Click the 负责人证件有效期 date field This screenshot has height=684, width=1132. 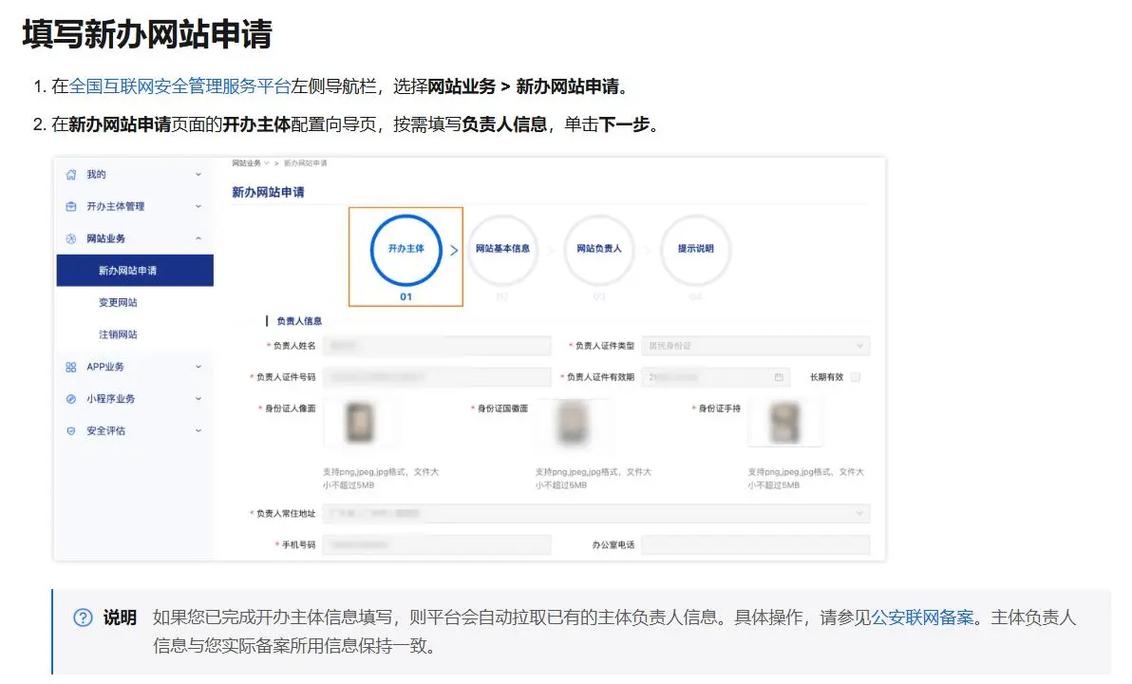point(715,377)
